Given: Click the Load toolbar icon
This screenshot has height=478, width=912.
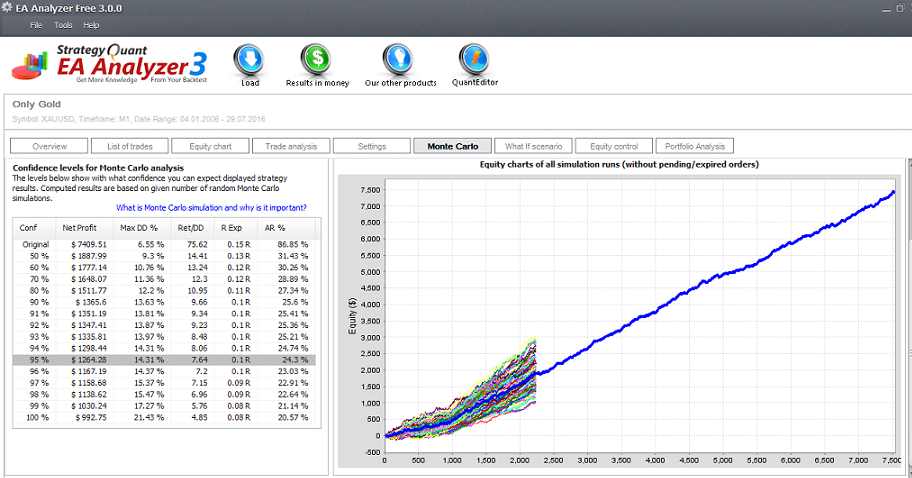Looking at the screenshot, I should point(250,60).
